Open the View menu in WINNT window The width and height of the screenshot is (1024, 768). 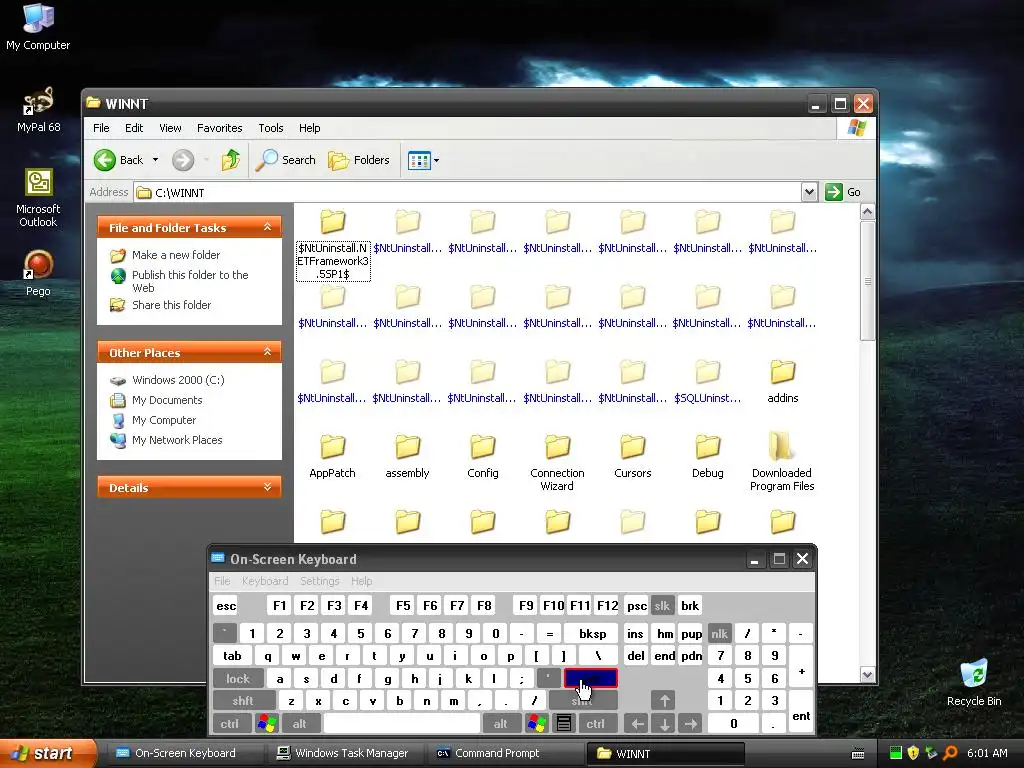[170, 128]
